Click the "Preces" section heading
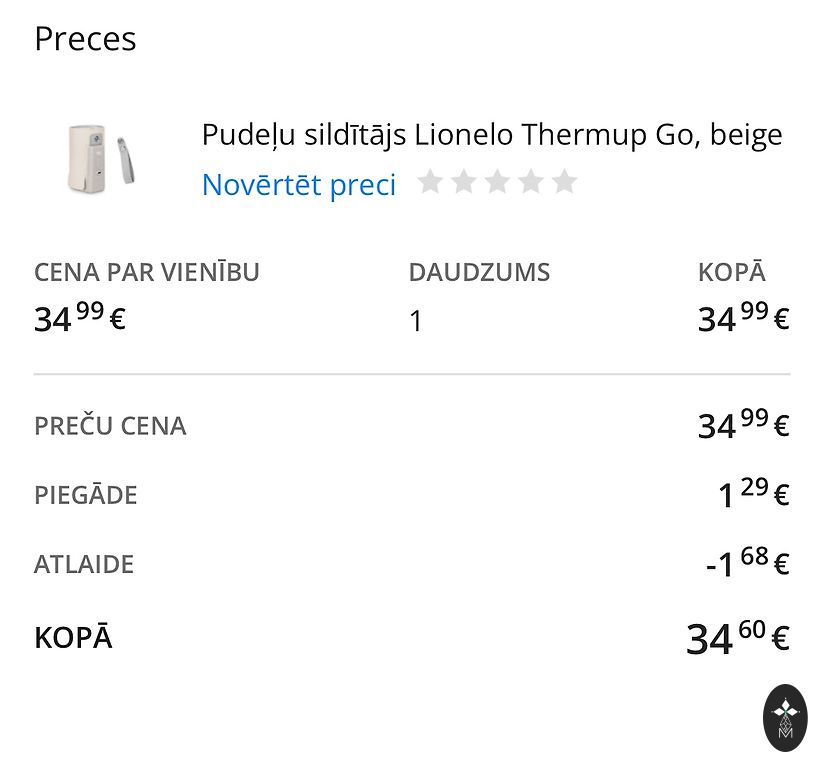This screenshot has height=768, width=824. click(85, 39)
